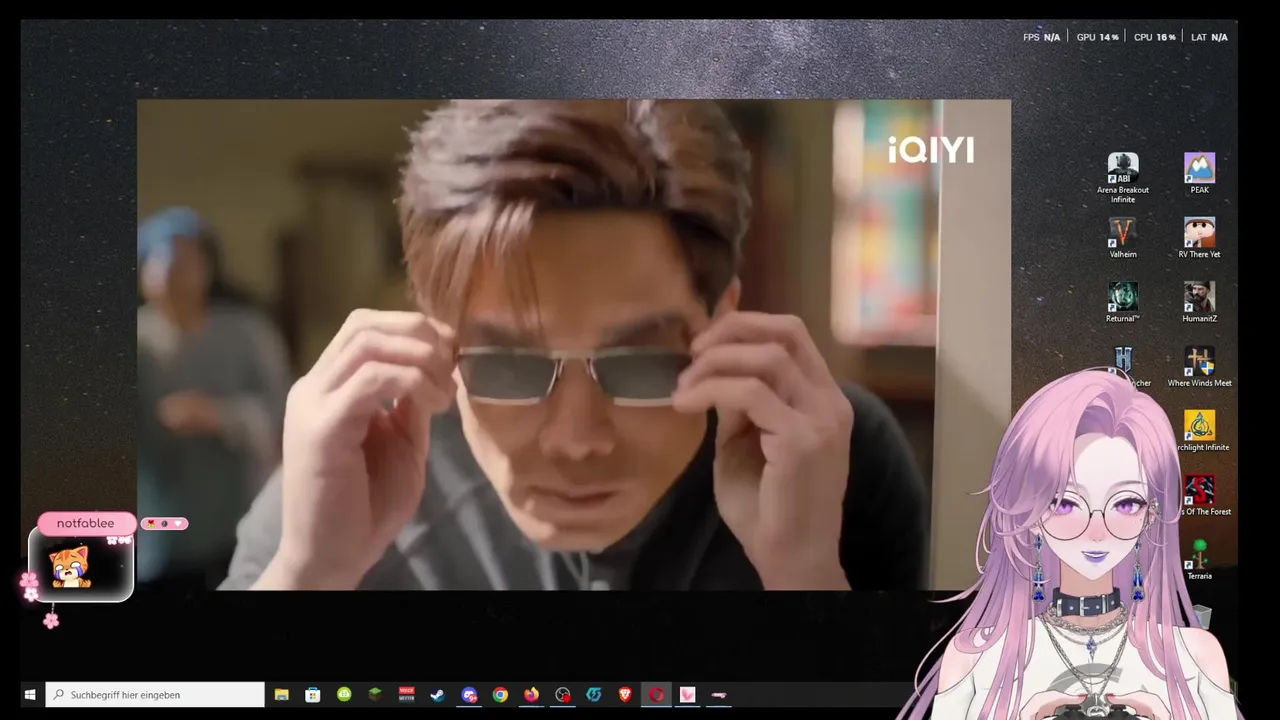Open the Arena Breakout Infinite desktop shortcut
The image size is (1280, 720).
coord(1122,178)
